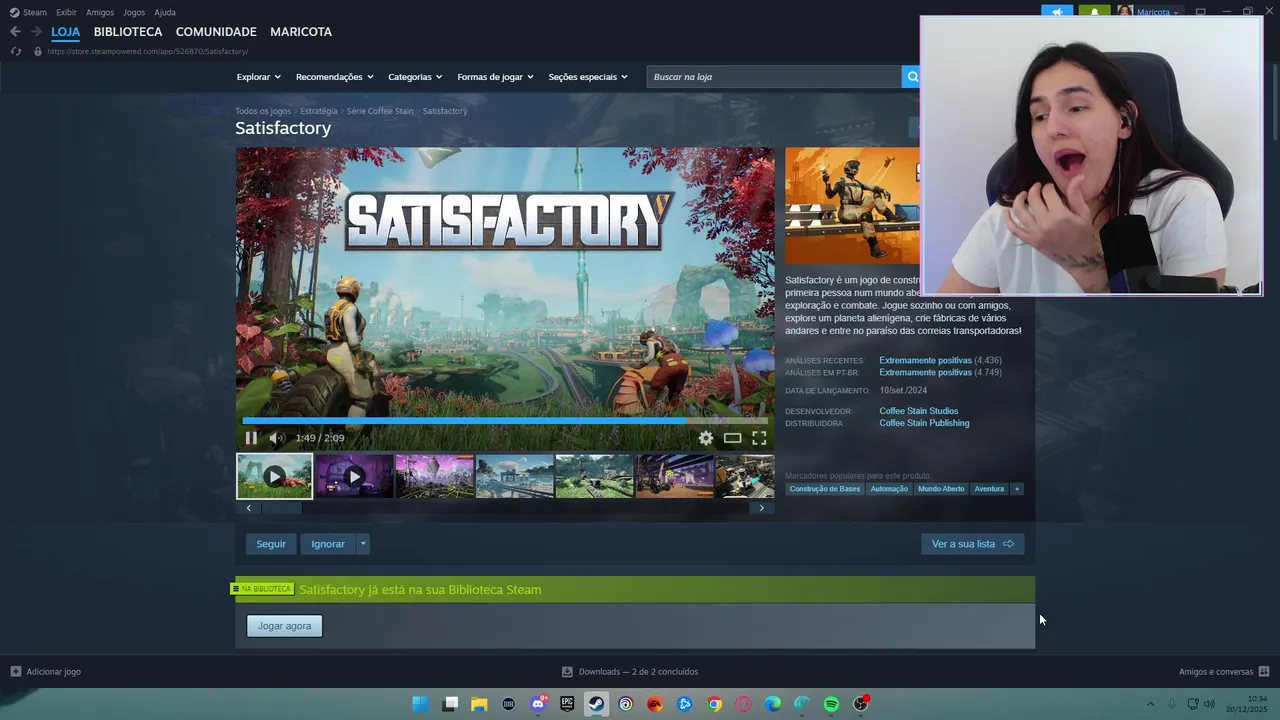1280x720 pixels.
Task: Open Coffee Stain Studios developer link
Action: click(x=918, y=411)
